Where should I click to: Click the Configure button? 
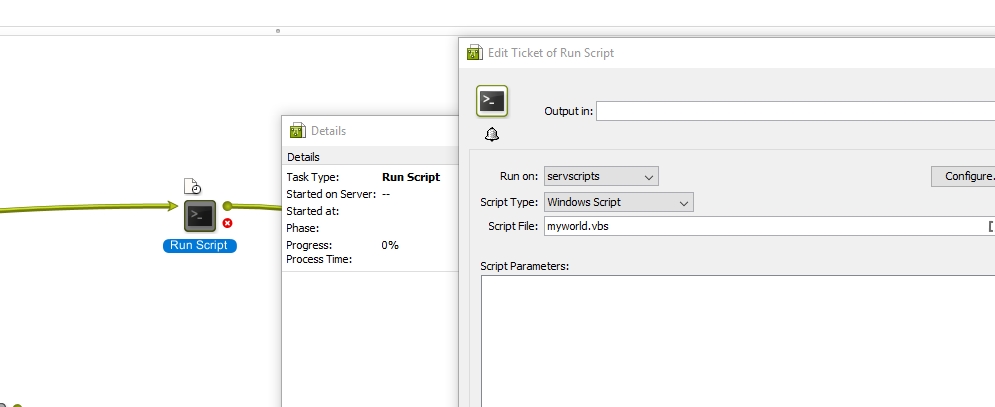(x=962, y=177)
